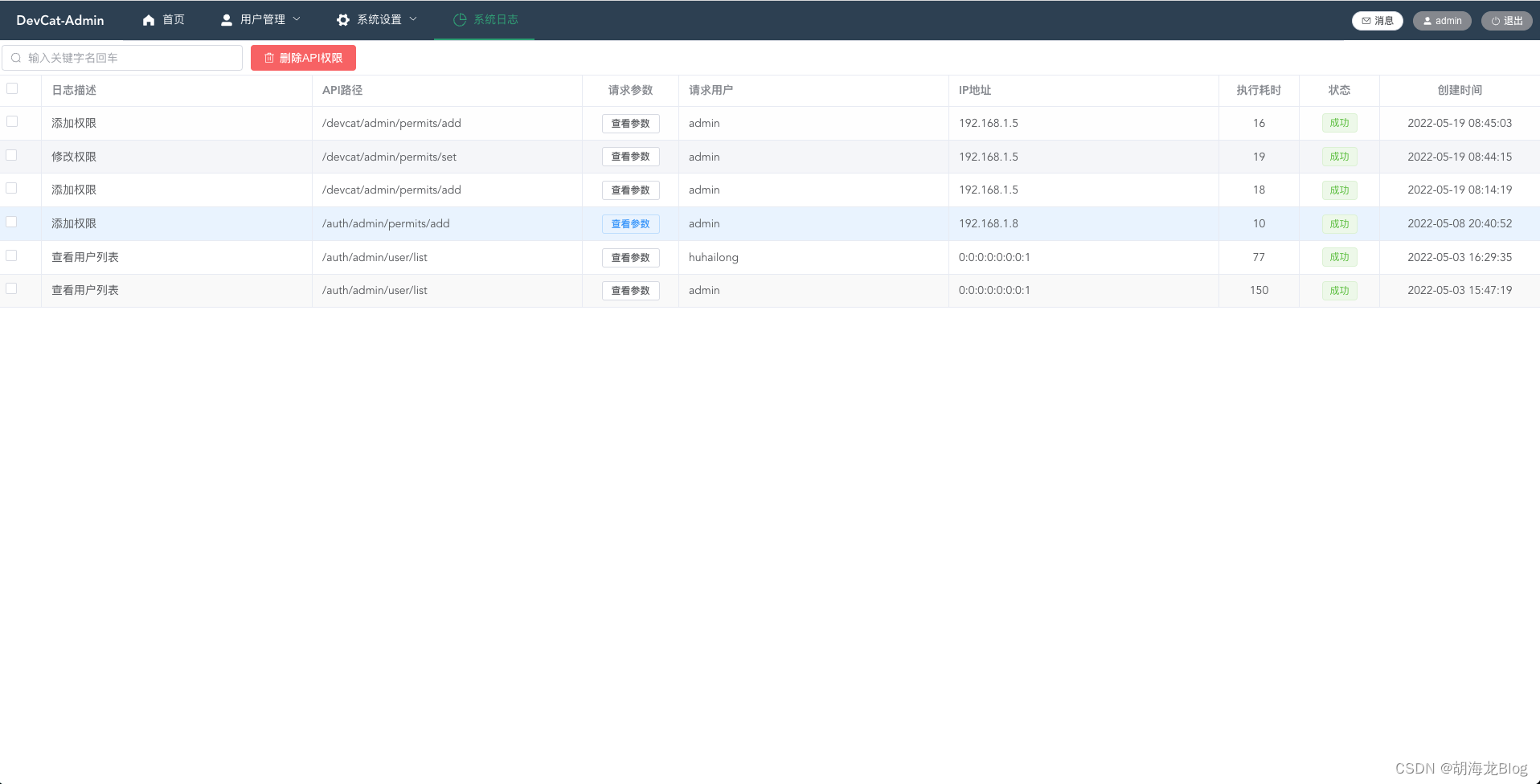Screen dimensions: 1540x784
Task: Click the 退出 logout button
Action: (x=1507, y=21)
